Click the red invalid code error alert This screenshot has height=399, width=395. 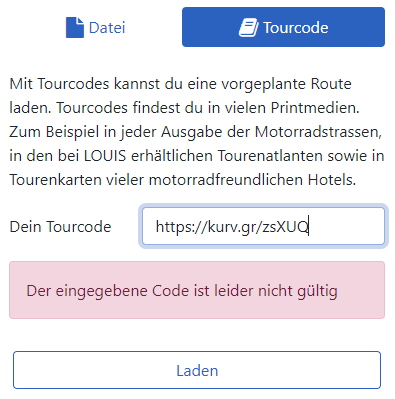click(x=197, y=290)
